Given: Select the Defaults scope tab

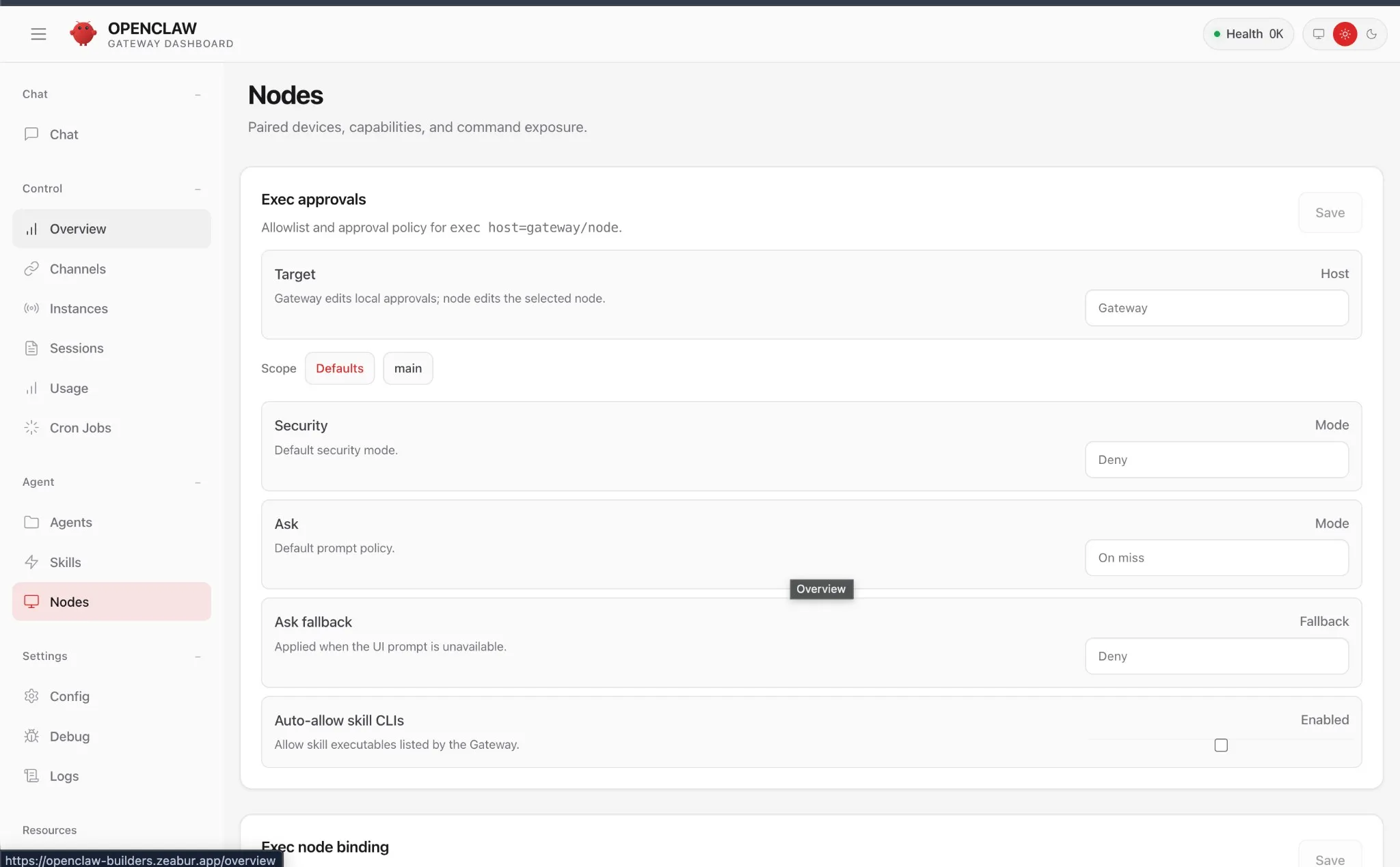Looking at the screenshot, I should [x=340, y=368].
